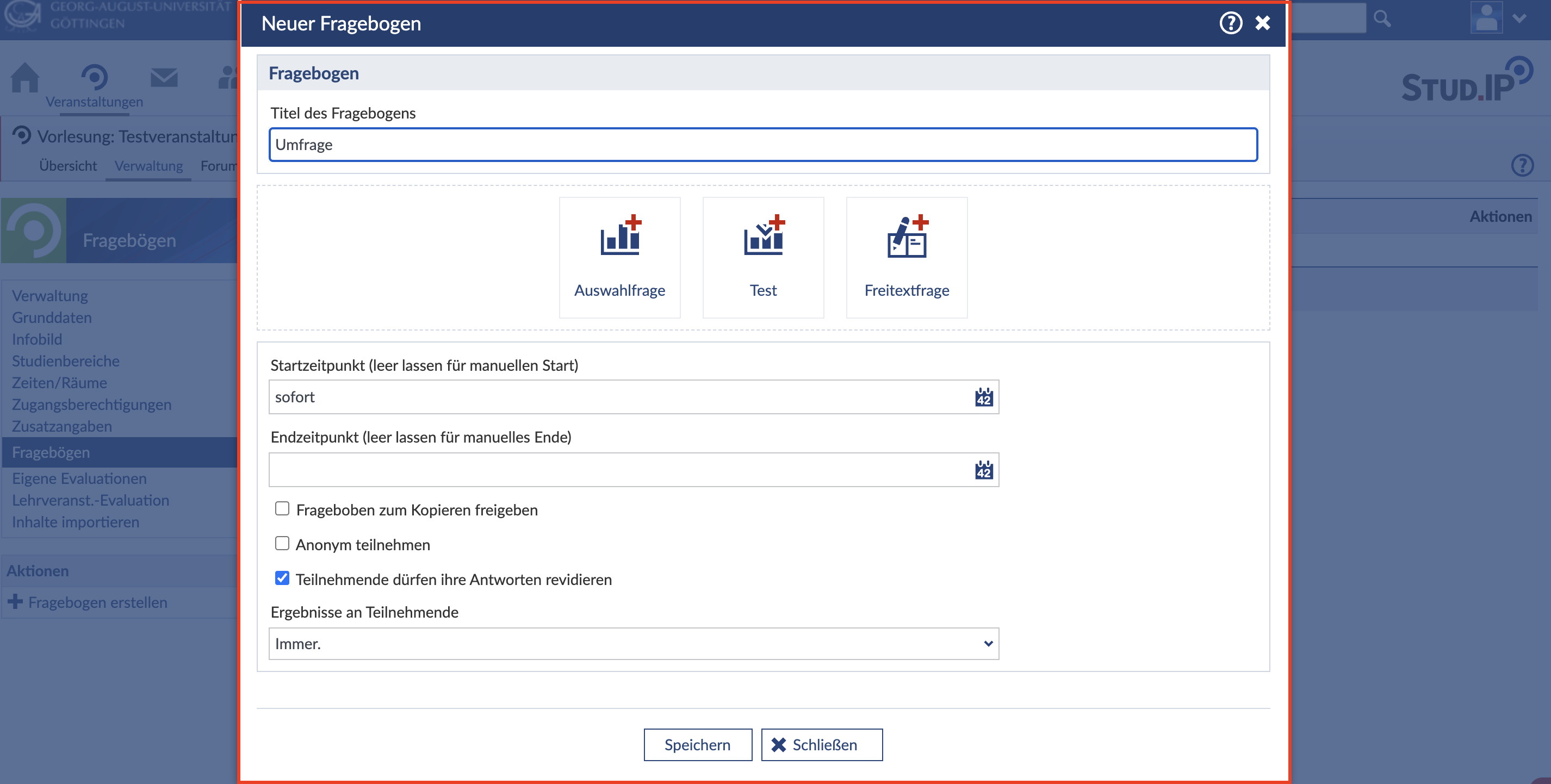Click the Titel des Fragebogens field
This screenshot has width=1551, height=784.
pyautogui.click(x=762, y=145)
